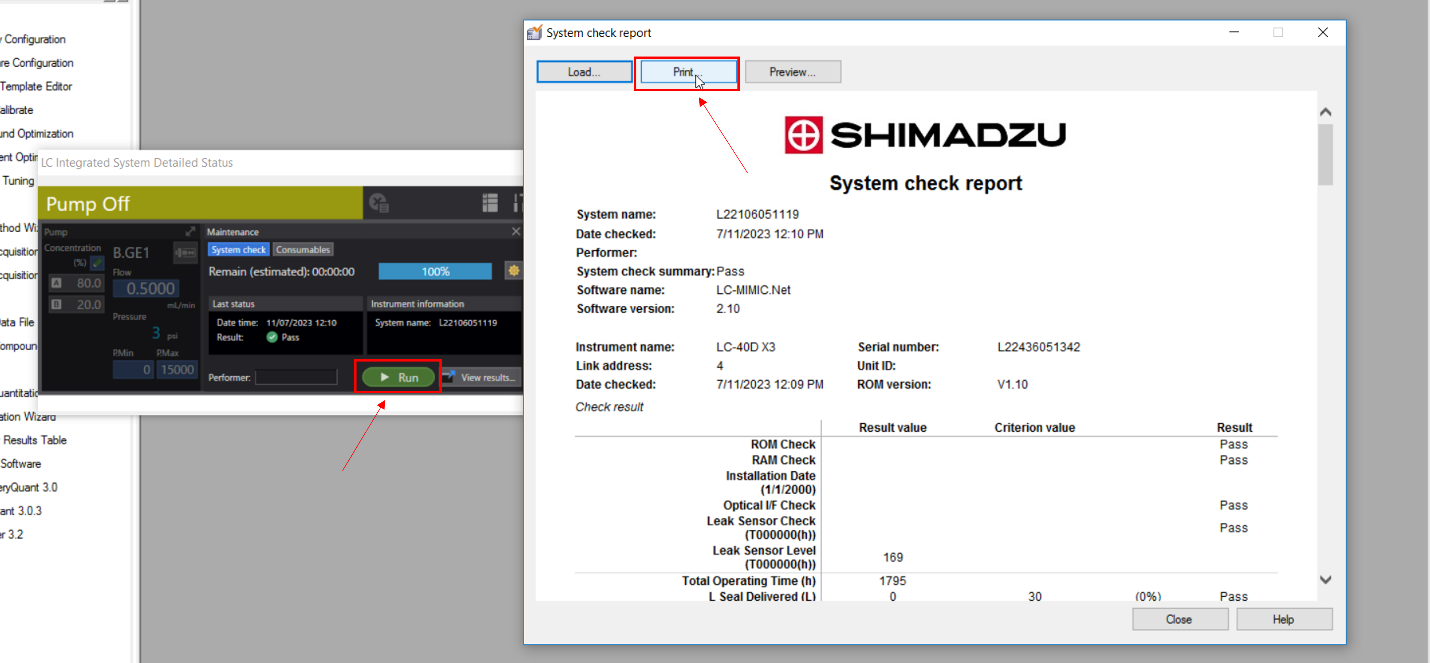Click the gear settings icon beside progress bar
This screenshot has width=1430, height=663.
pyautogui.click(x=514, y=271)
